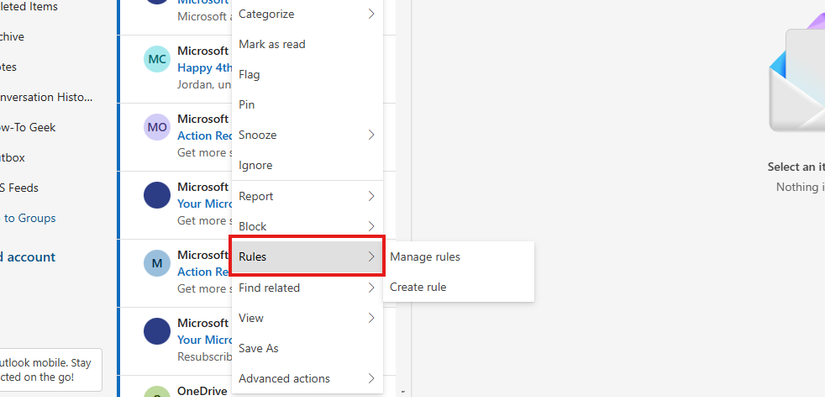
Task: Expand chevron arrow next to Report
Action: [x=371, y=196]
